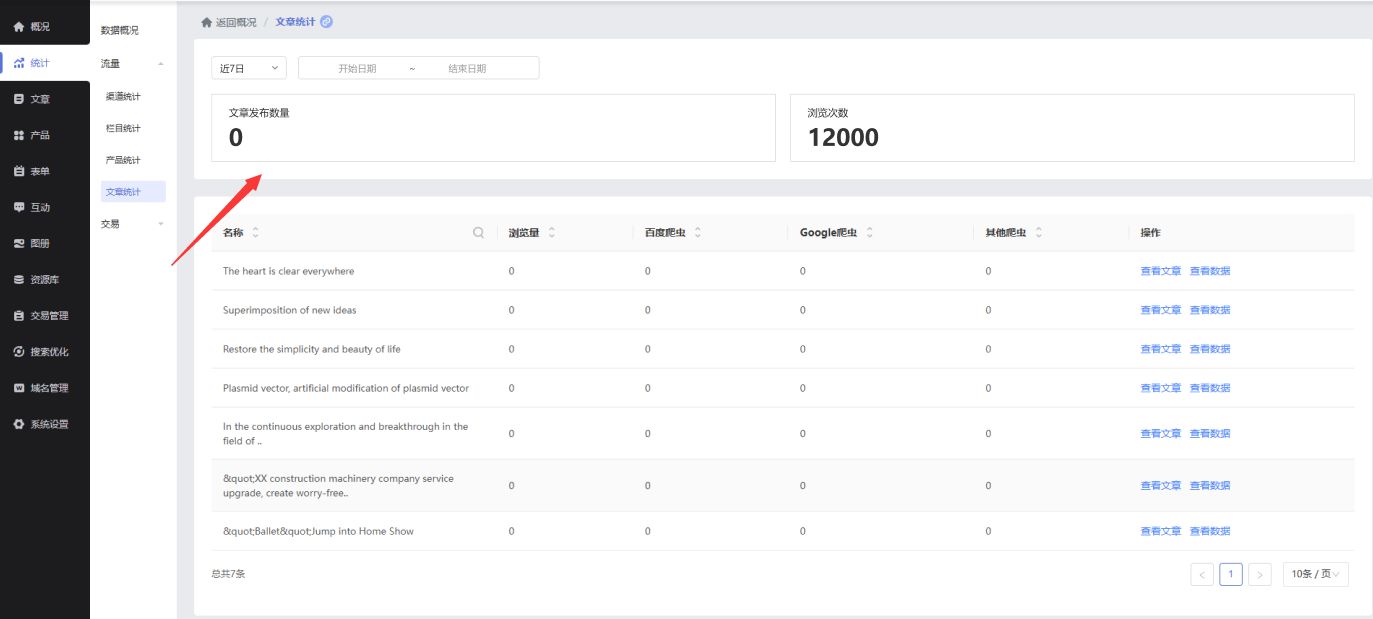Click 查看数据 for Ballet Jump into Home Show
This screenshot has width=1373, height=619.
1210,531
